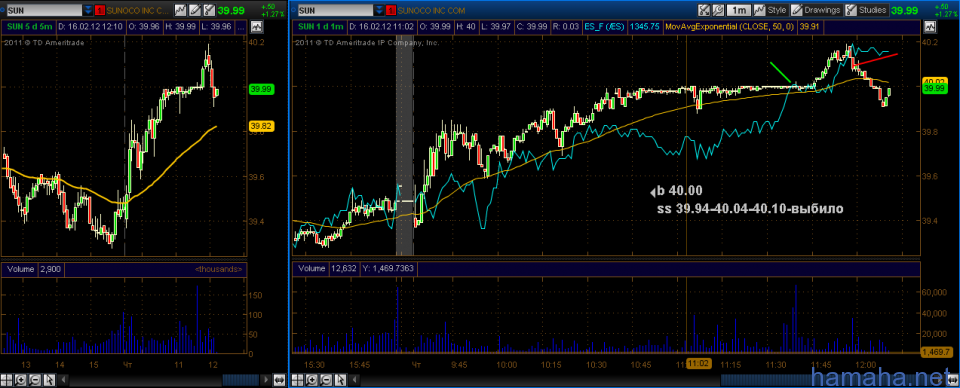Open the Drawings menu

(816, 10)
